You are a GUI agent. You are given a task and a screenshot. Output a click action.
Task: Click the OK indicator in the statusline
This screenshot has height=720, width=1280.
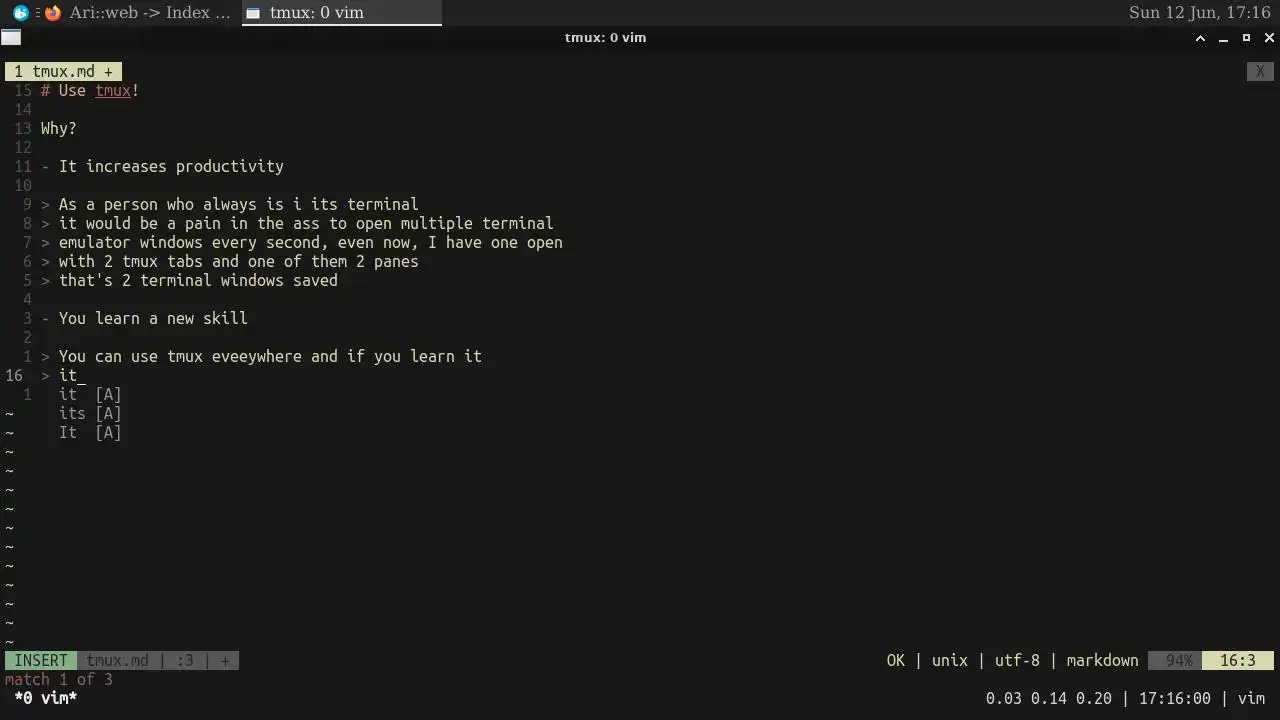pyautogui.click(x=895, y=661)
